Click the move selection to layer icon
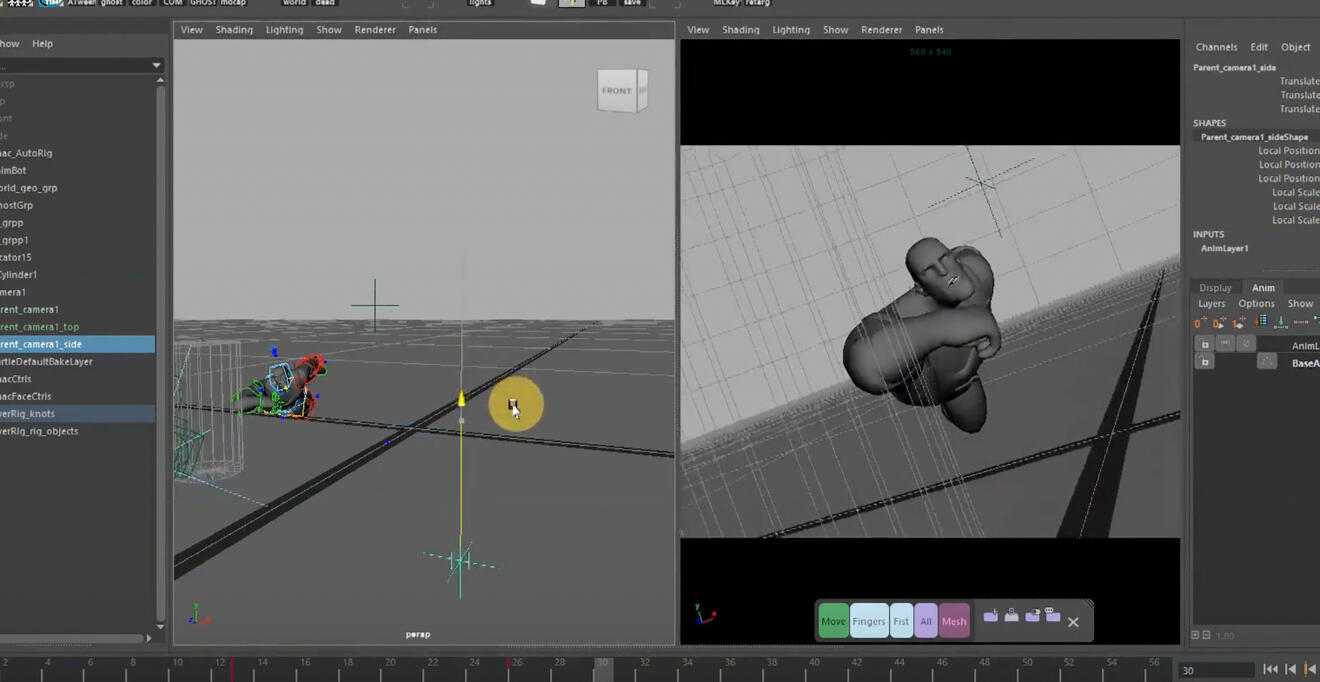The height and width of the screenshot is (682, 1320). click(1260, 321)
